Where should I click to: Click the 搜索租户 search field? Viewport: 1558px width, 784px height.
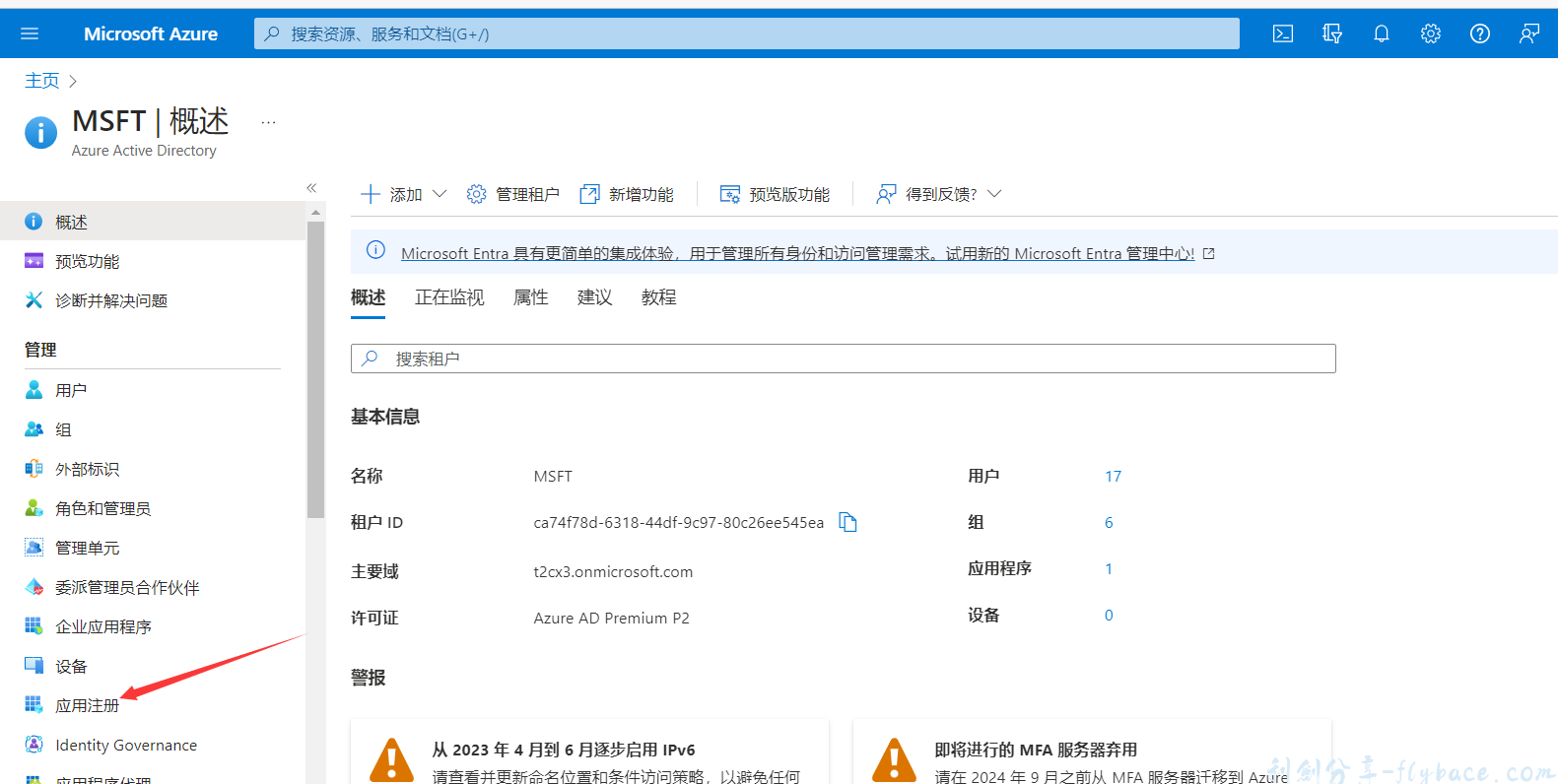coord(843,359)
